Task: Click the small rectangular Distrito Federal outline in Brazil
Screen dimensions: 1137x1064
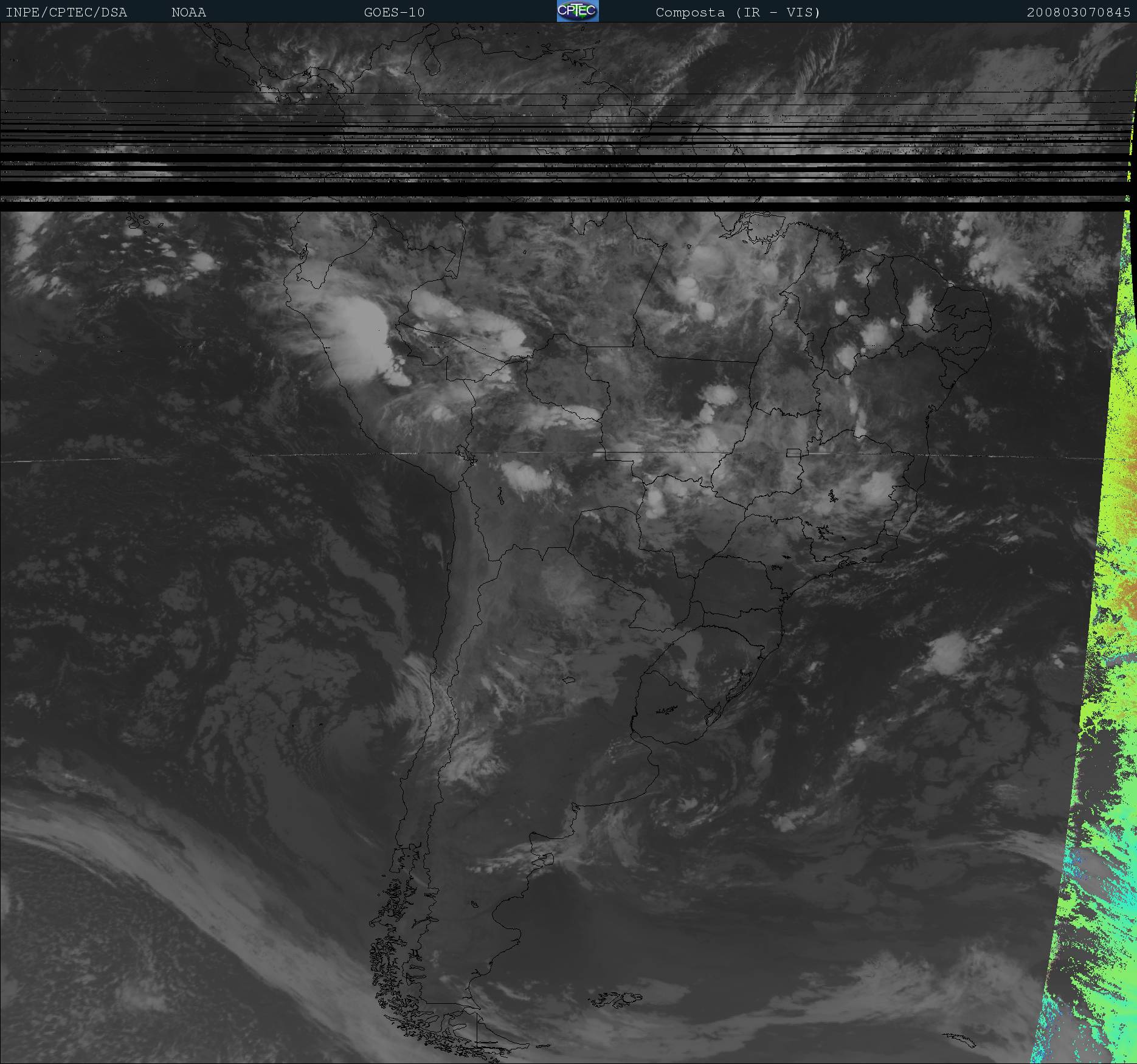Action: (x=793, y=453)
